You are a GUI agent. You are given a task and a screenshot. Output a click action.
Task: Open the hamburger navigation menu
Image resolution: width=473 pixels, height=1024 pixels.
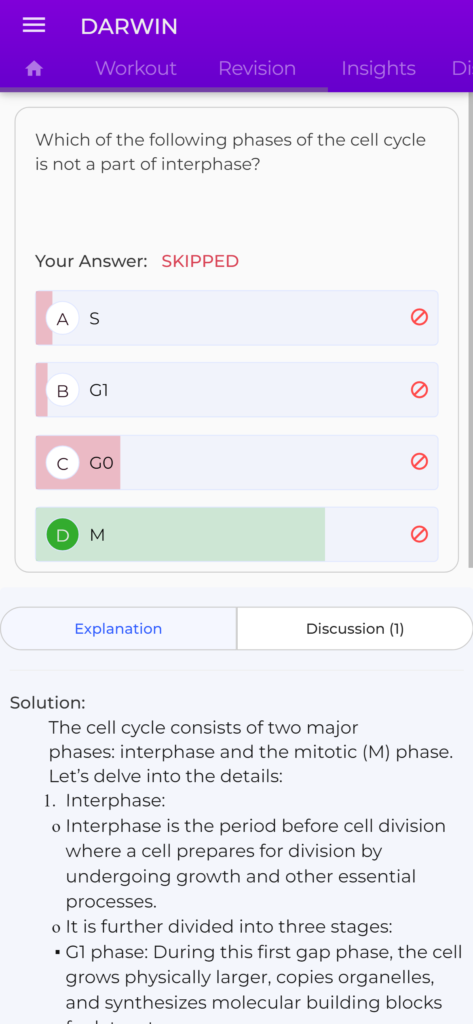point(34,25)
